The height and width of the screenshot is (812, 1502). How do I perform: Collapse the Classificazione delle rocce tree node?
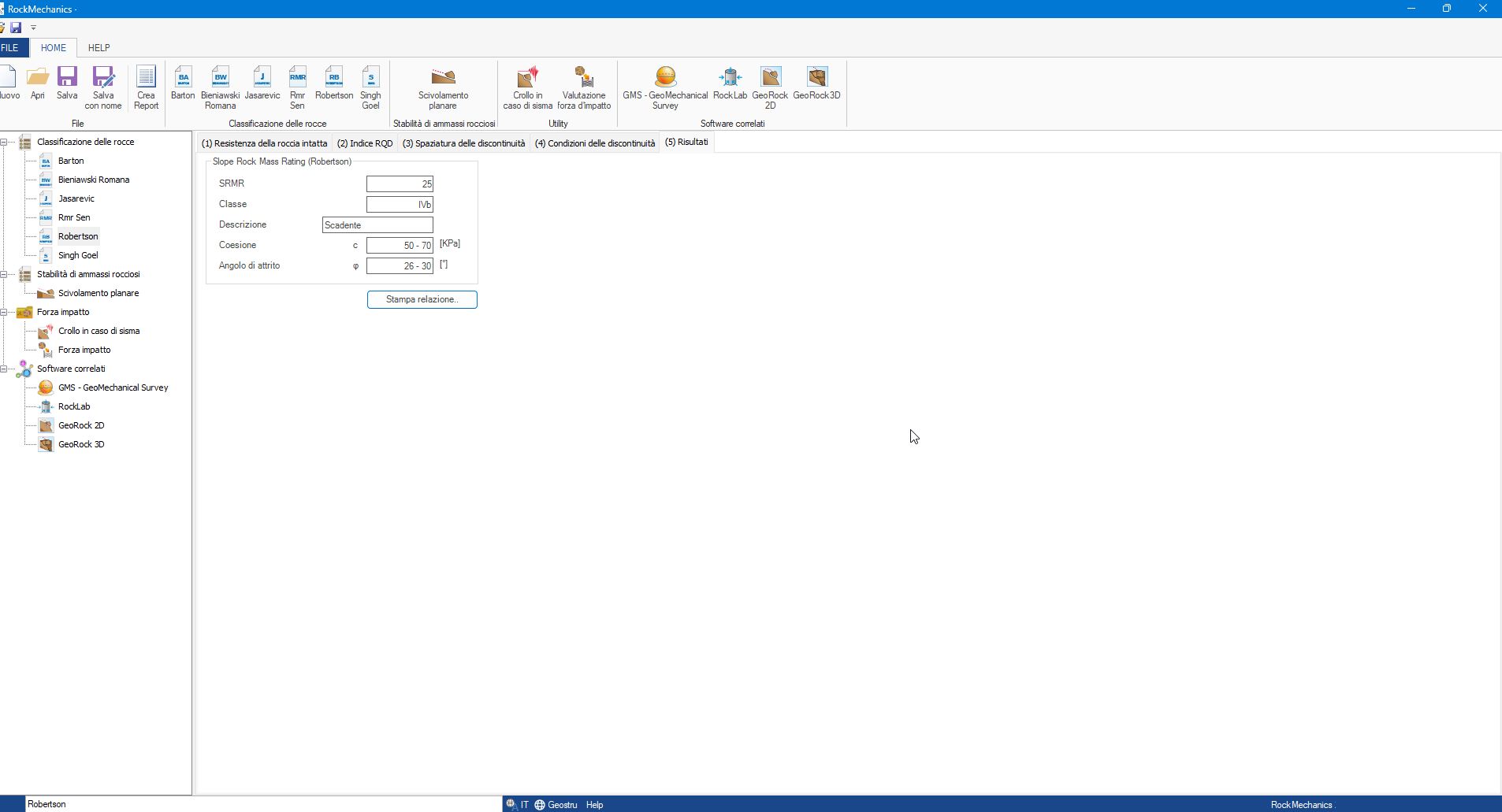(x=4, y=143)
